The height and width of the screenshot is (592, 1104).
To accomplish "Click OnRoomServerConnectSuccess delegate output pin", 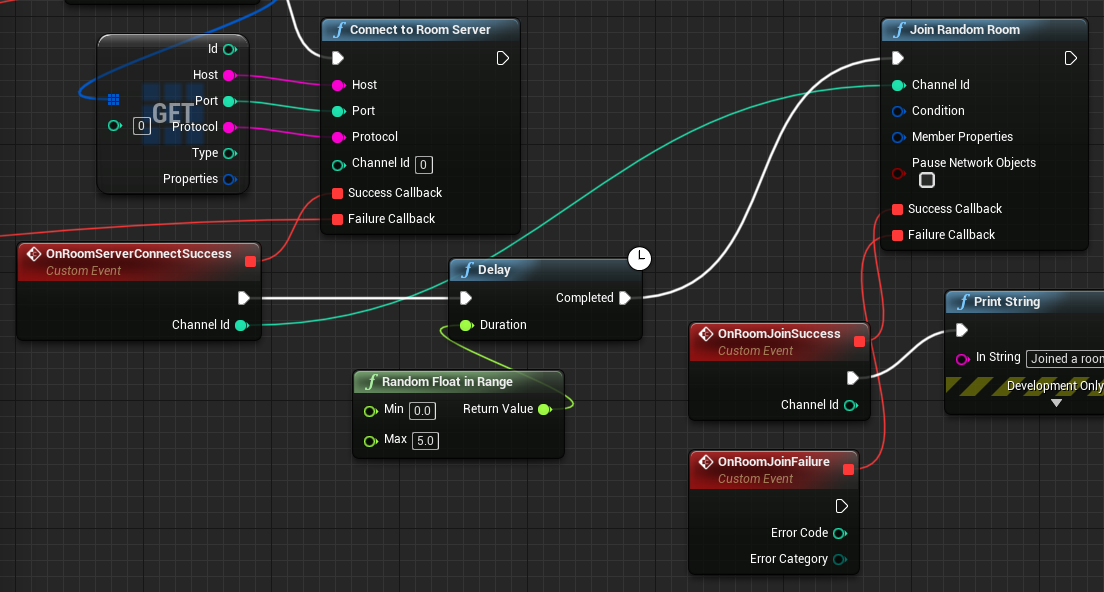I will tap(250, 262).
